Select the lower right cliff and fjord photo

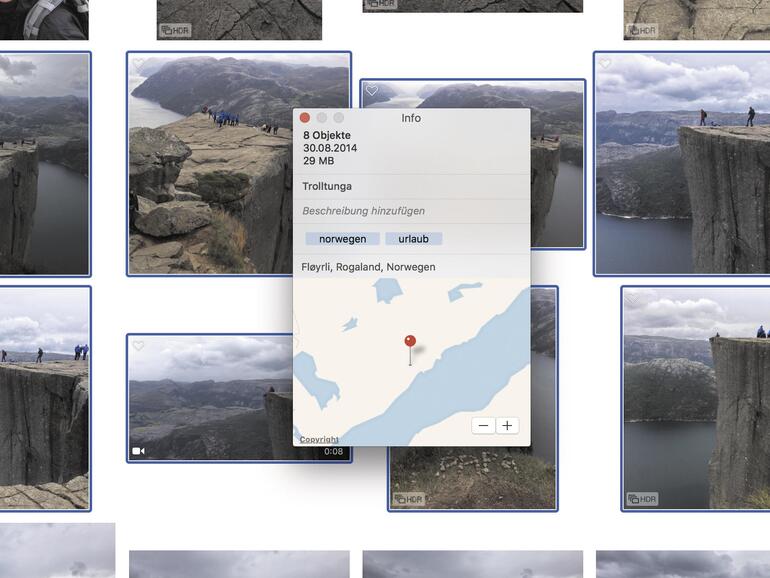click(x=695, y=398)
